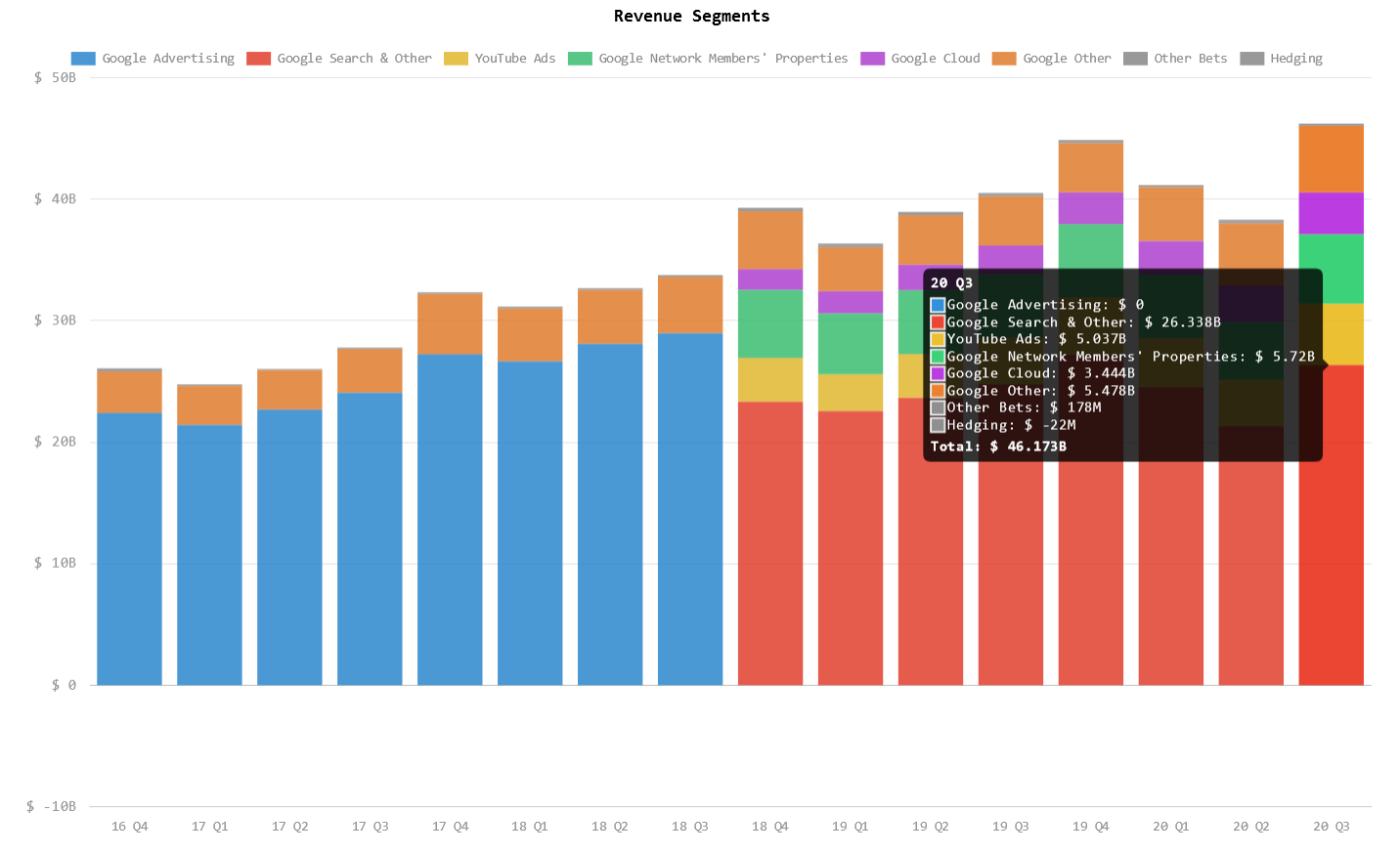Select the 17 Q1 blue advertising bar

(x=209, y=555)
